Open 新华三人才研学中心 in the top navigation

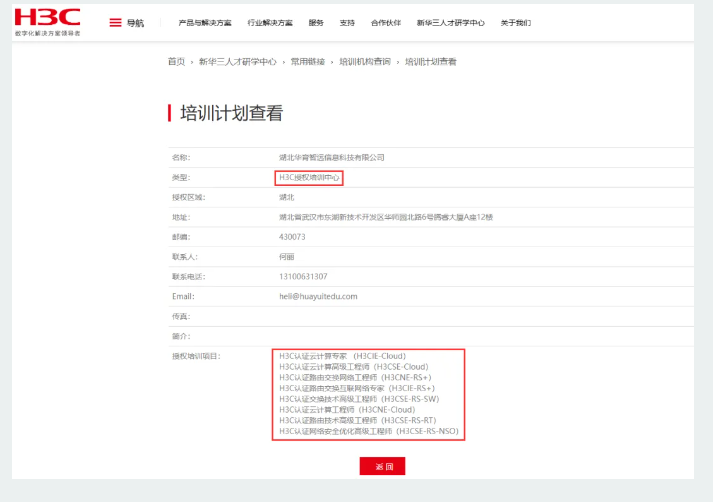451,23
